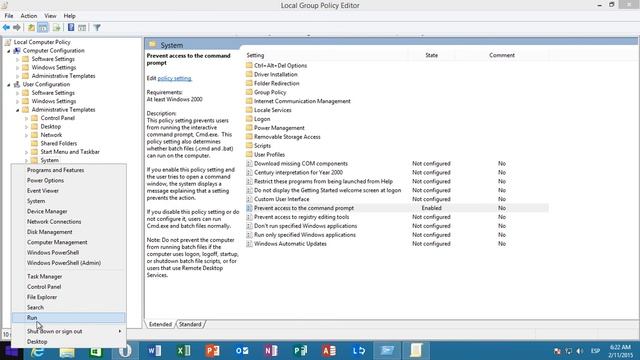The width and height of the screenshot is (640, 360).
Task: Choose Event Viewer from the context menu
Action: click(x=69, y=191)
